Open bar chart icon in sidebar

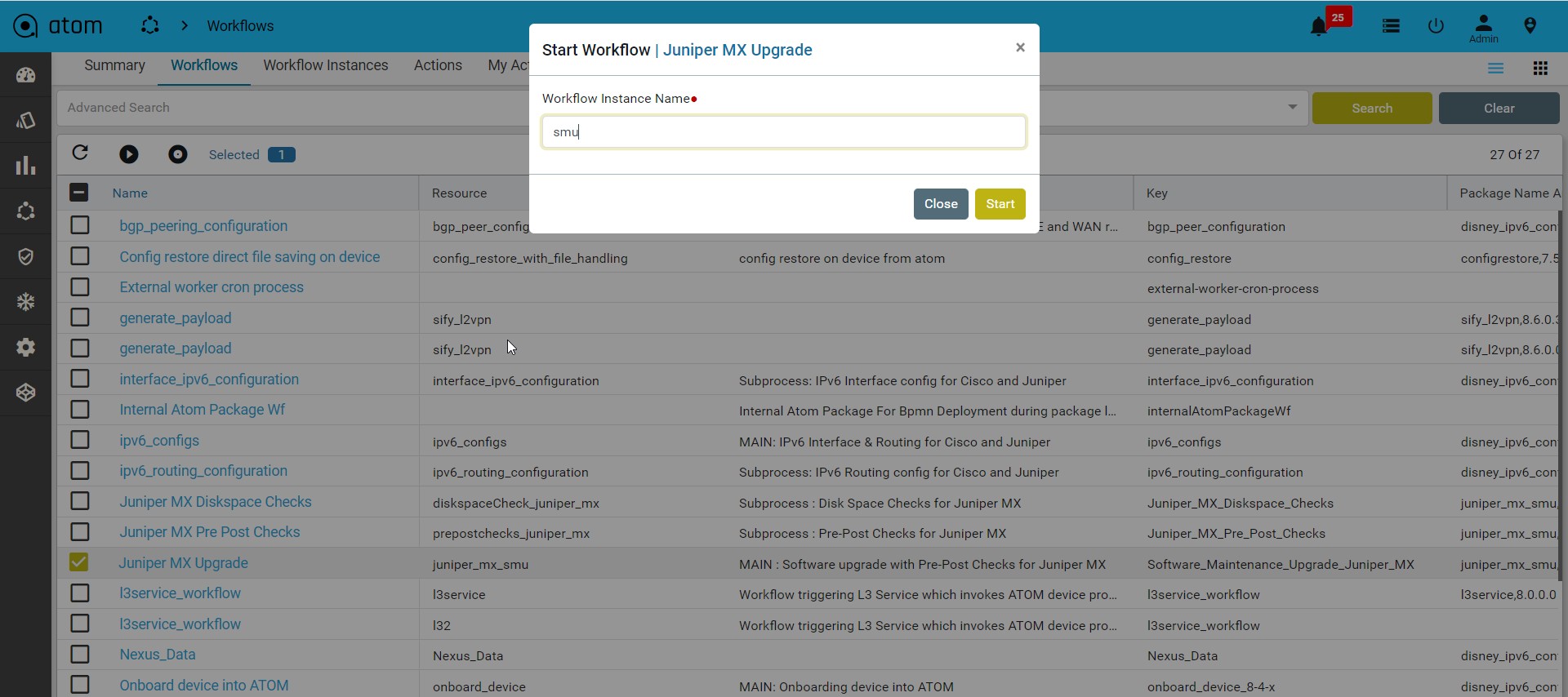click(26, 166)
